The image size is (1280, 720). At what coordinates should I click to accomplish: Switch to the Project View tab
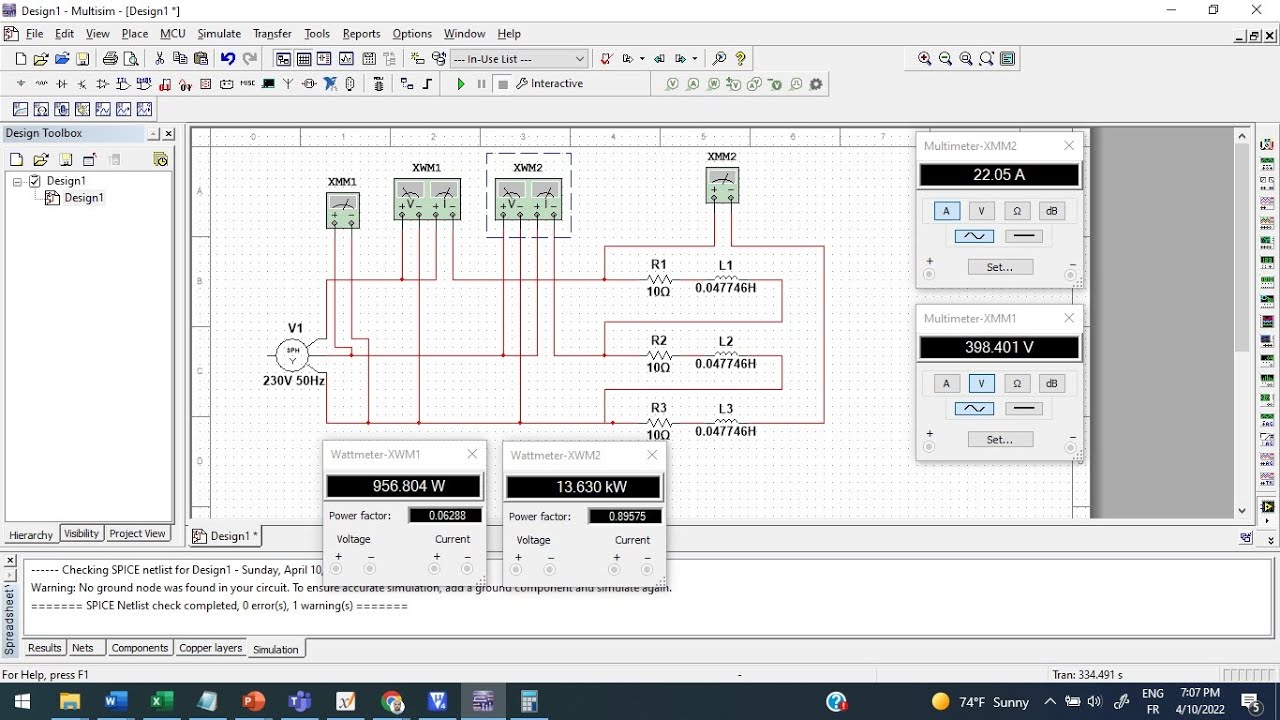pyautogui.click(x=137, y=534)
